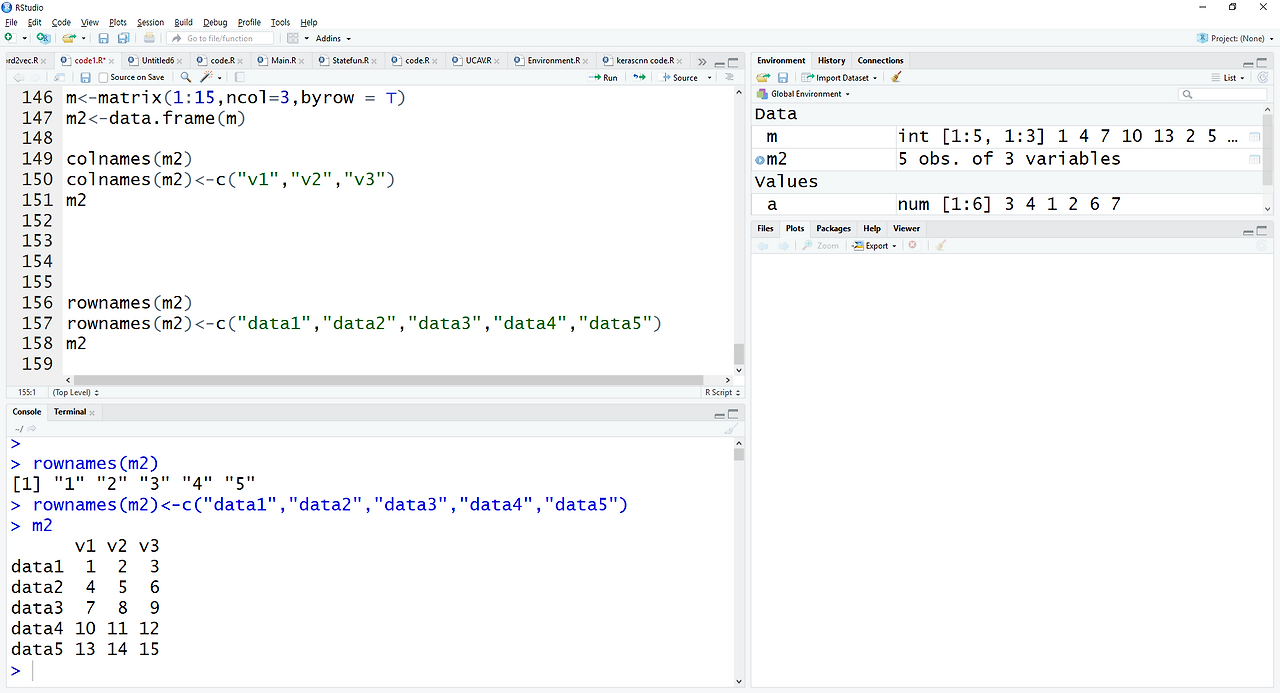
Task: Click the Run button in editor toolbar
Action: coord(604,77)
